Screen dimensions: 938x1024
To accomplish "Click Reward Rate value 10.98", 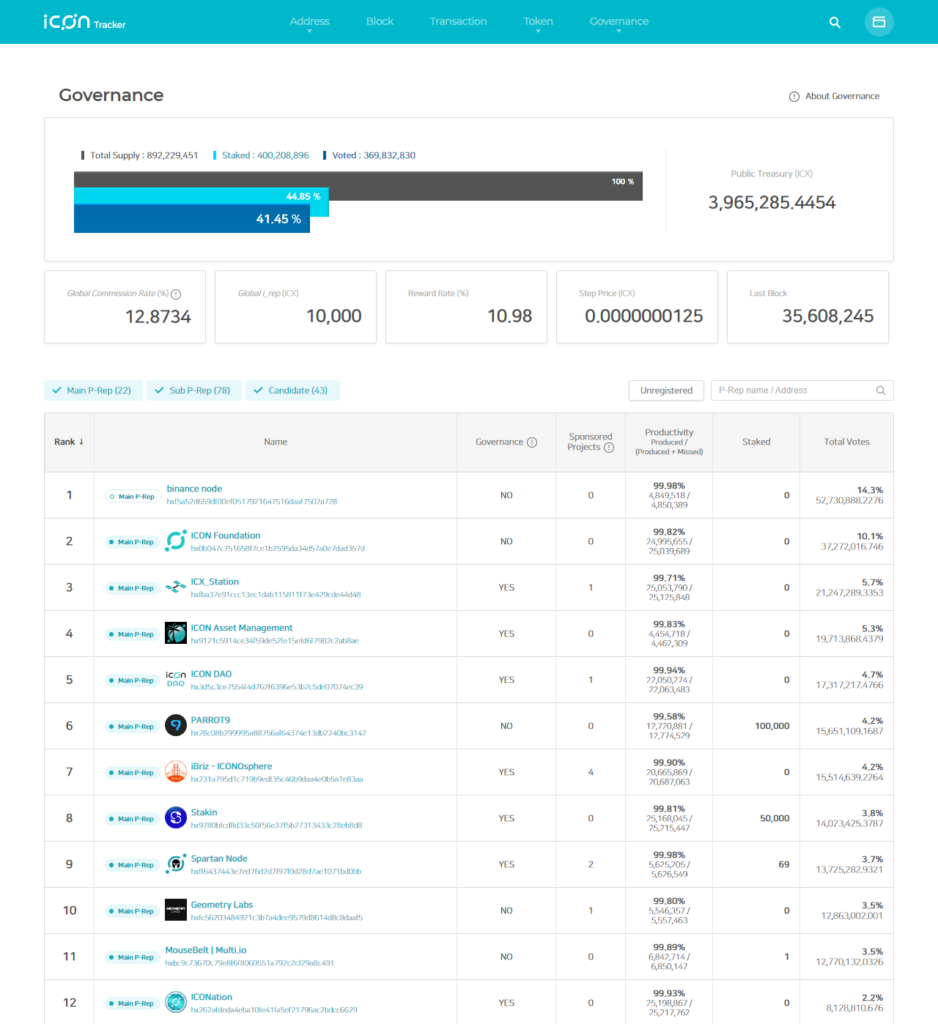I will pyautogui.click(x=509, y=316).
